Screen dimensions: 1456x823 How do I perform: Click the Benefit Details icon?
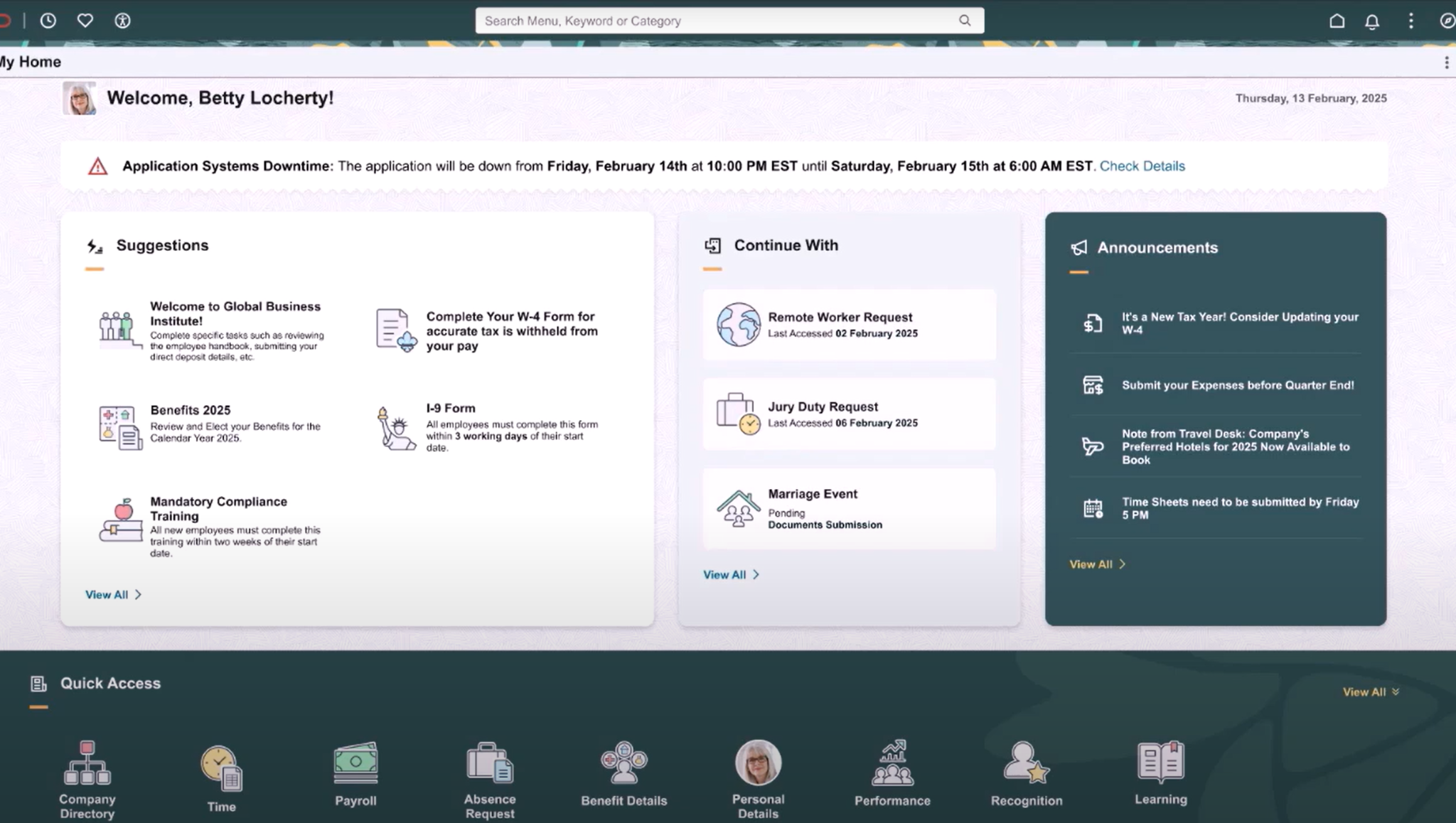(623, 764)
